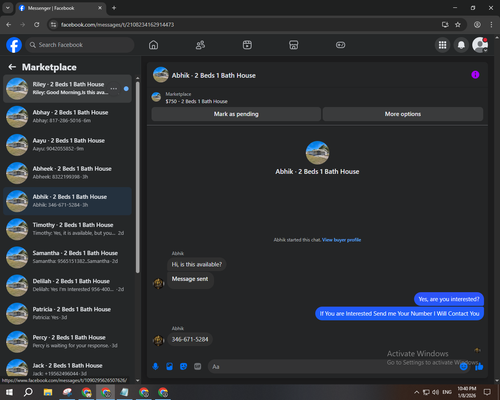
Task: Open the Percy conversation
Action: pyautogui.click(x=67, y=342)
